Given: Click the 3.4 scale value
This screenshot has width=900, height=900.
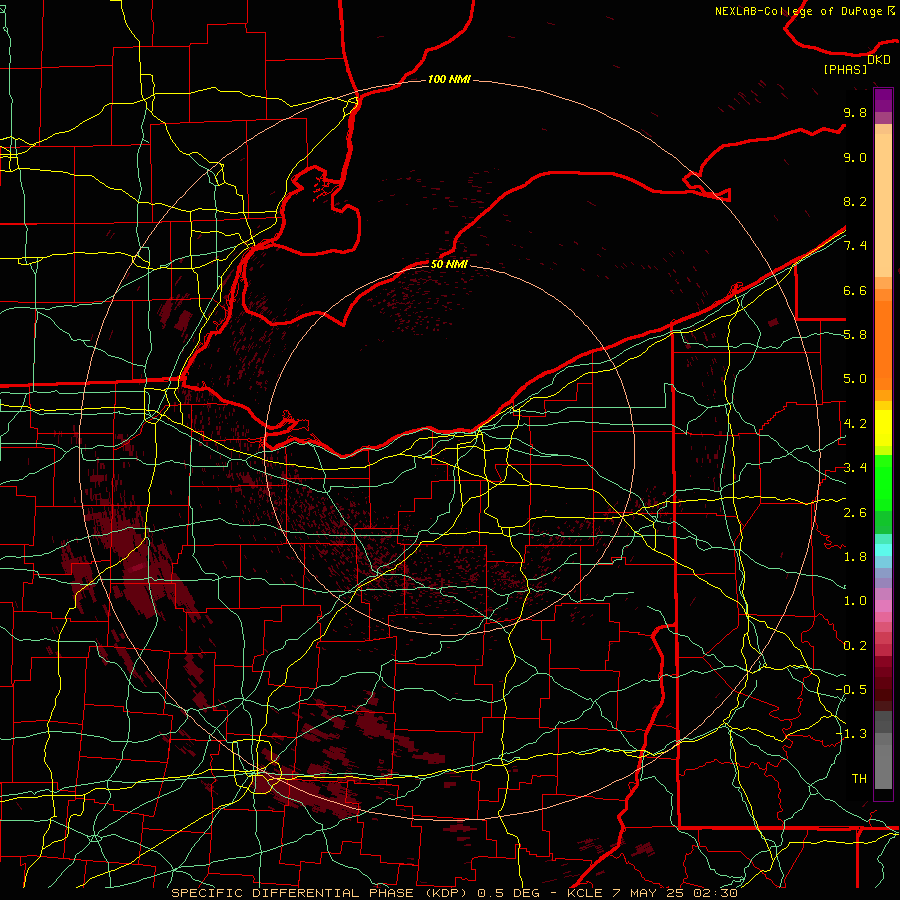Looking at the screenshot, I should 855,468.
